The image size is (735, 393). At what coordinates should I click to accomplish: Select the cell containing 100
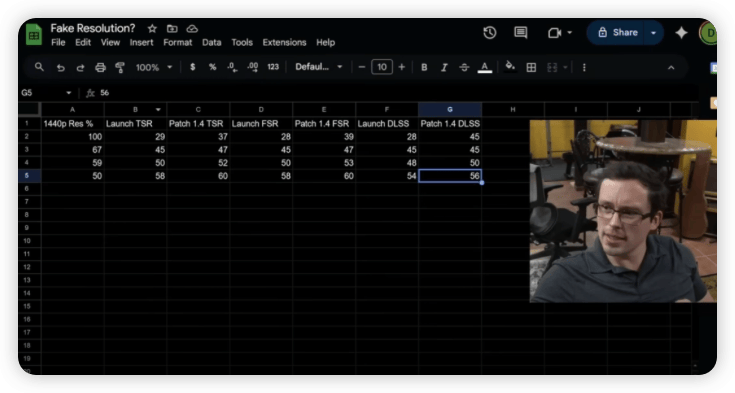point(73,136)
